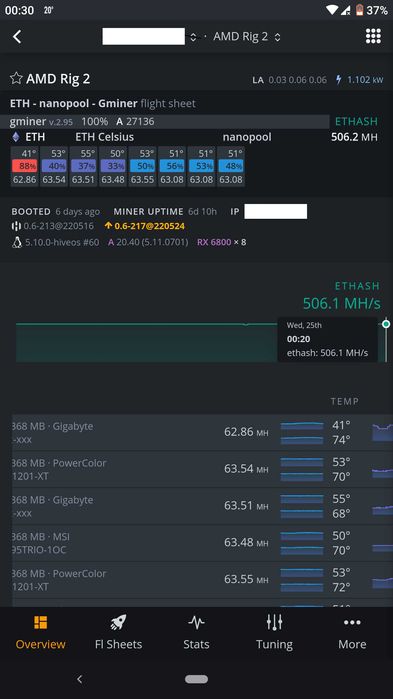Tap the More three-dots icon
The width and height of the screenshot is (393, 699).
[352, 622]
